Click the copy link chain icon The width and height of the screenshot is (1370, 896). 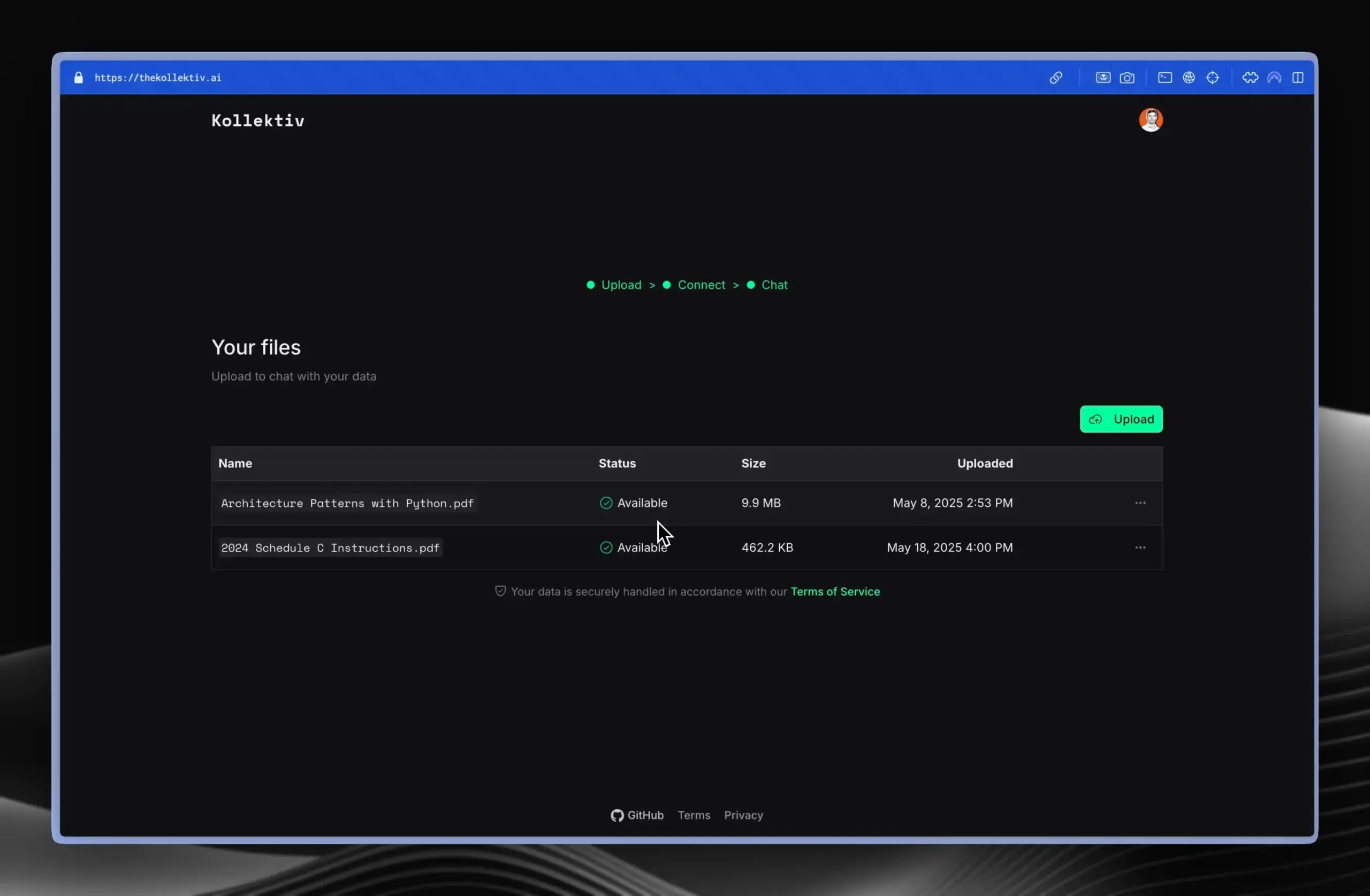click(x=1055, y=78)
